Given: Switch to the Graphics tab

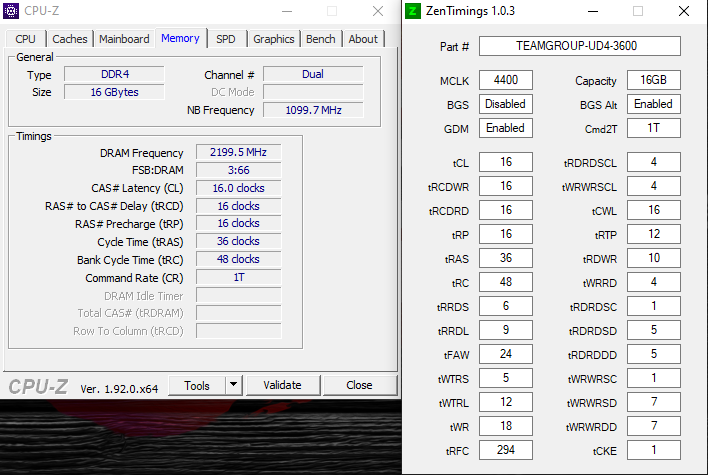Looking at the screenshot, I should pos(274,39).
